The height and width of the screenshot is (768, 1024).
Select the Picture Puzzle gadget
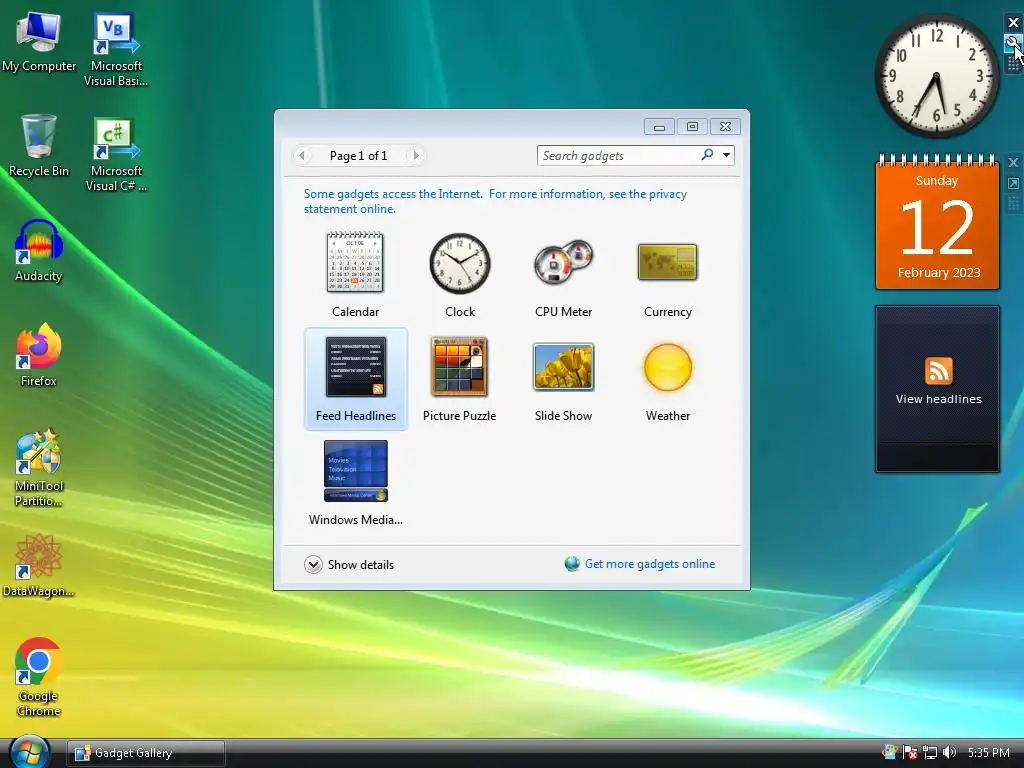pyautogui.click(x=460, y=379)
